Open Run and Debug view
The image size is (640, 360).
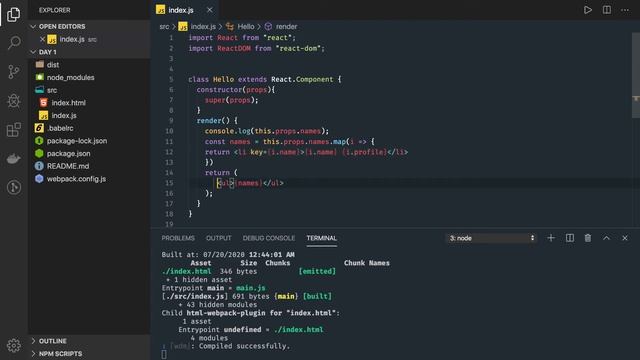pyautogui.click(x=13, y=101)
